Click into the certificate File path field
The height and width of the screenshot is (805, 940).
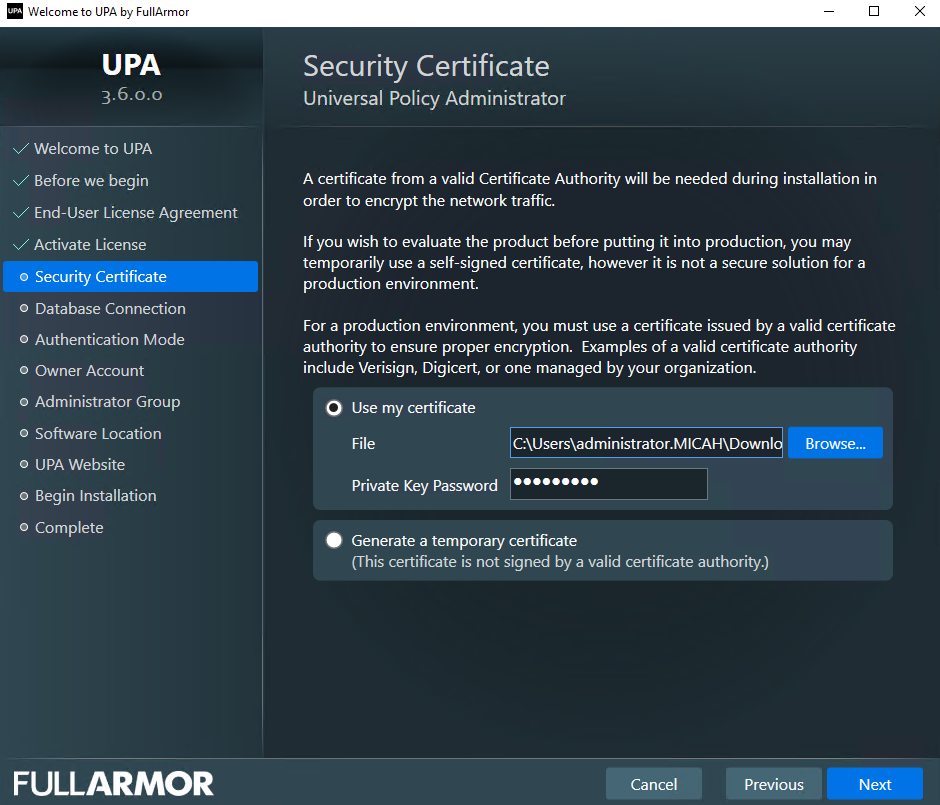pos(646,443)
